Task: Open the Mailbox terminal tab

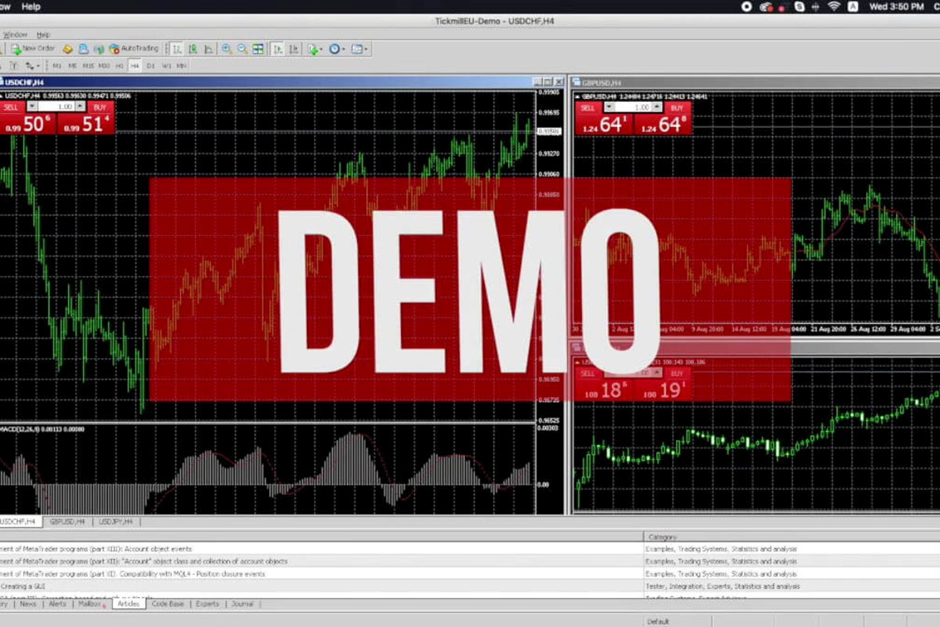Action: [91, 604]
